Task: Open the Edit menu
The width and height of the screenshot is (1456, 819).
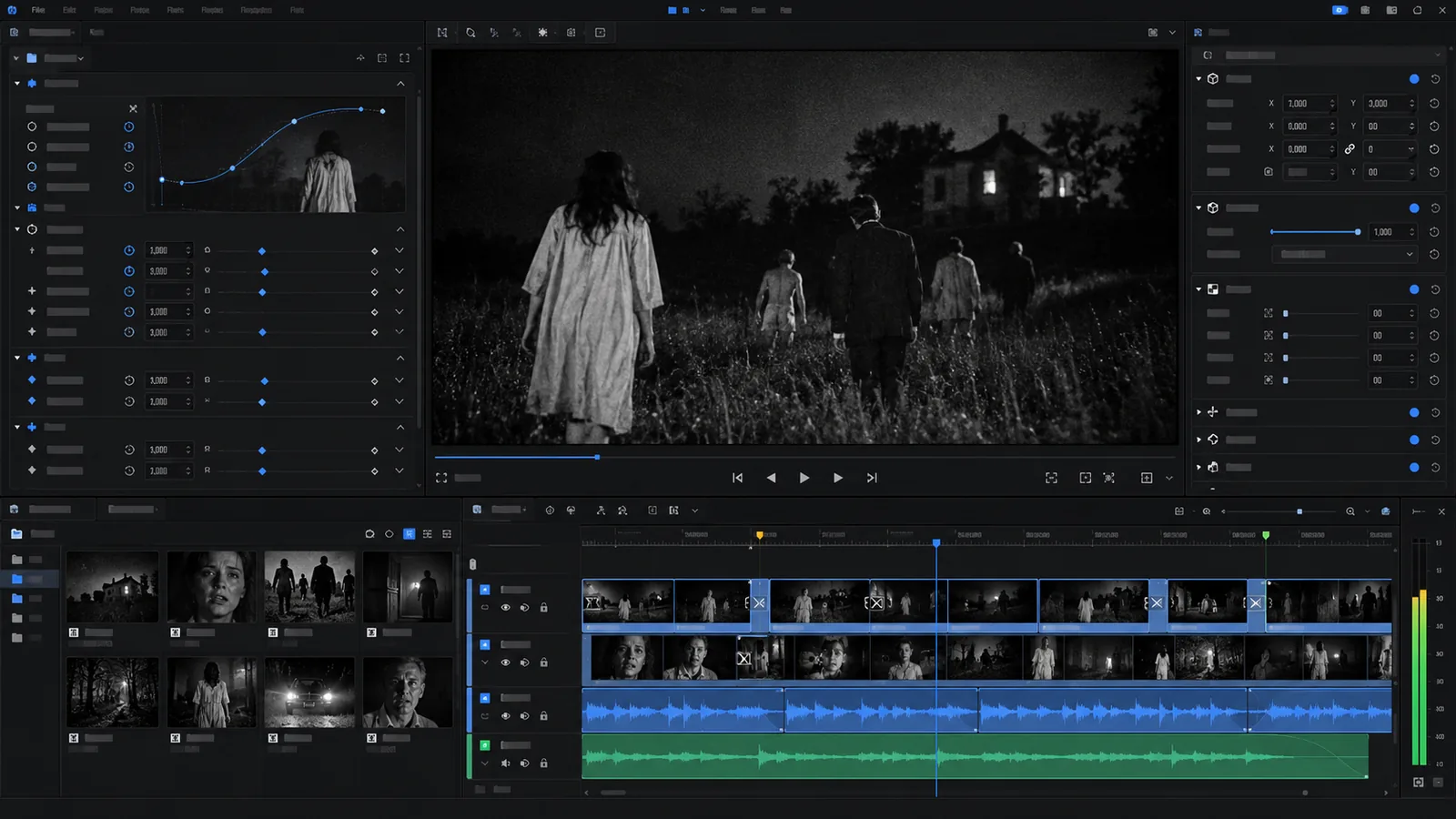Action: [x=69, y=10]
